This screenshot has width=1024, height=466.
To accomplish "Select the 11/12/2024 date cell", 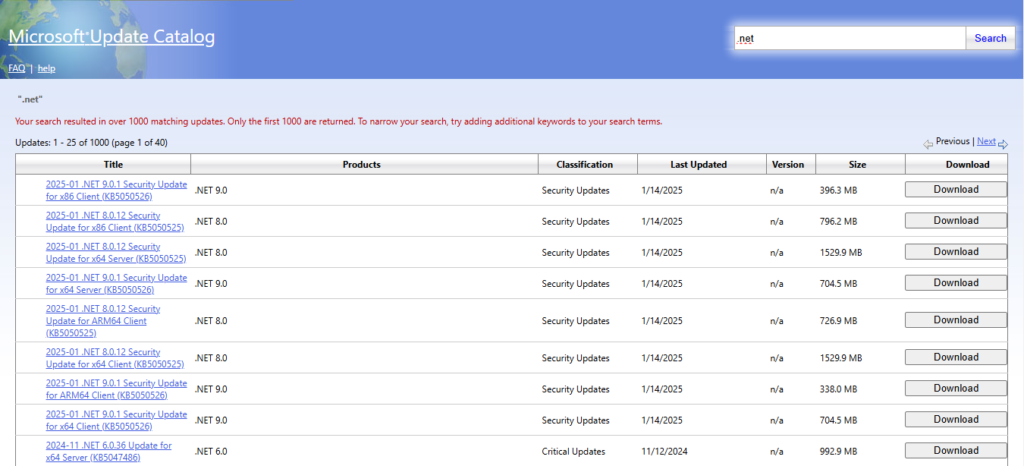I will point(664,452).
